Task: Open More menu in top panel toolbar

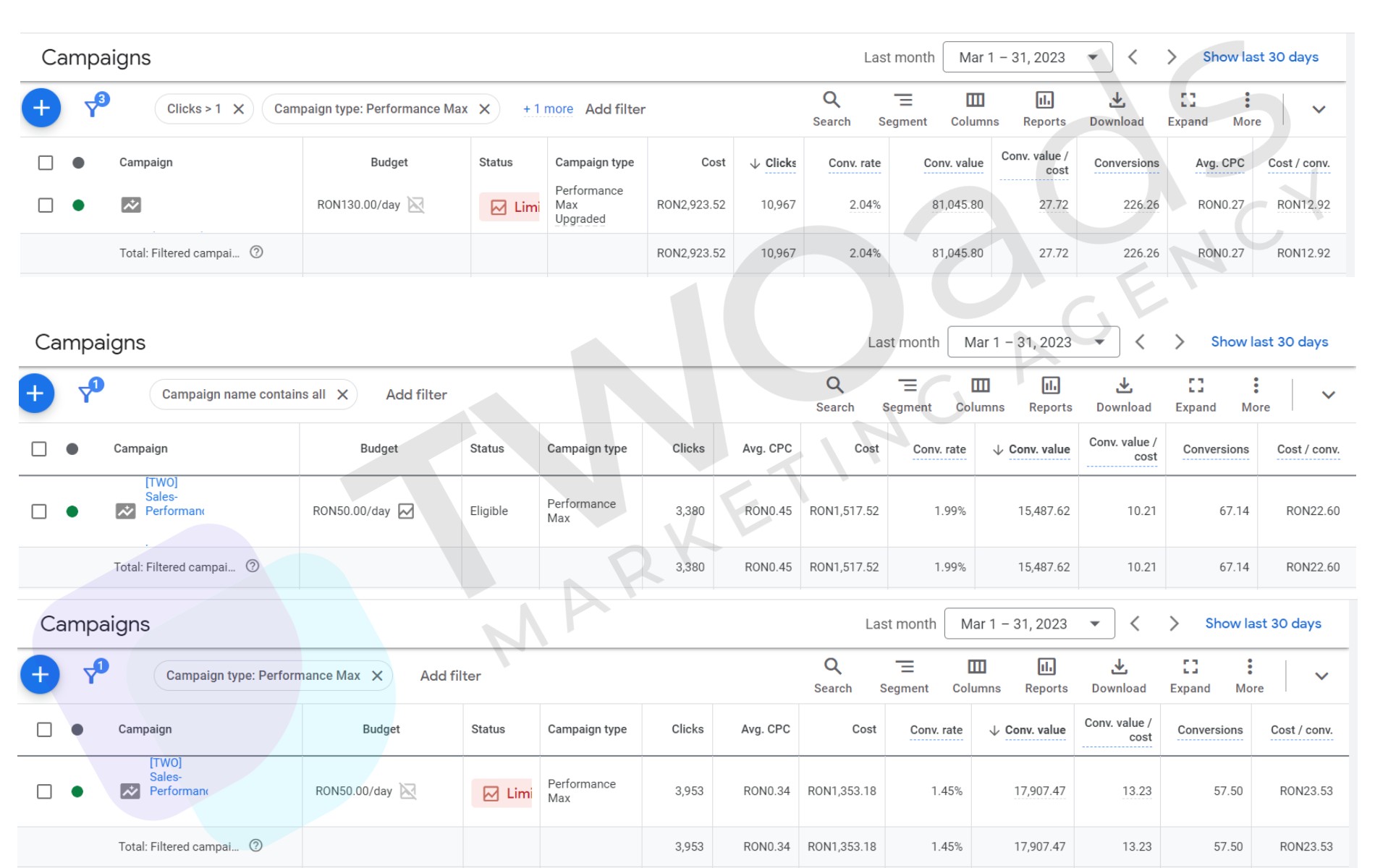Action: pyautogui.click(x=1247, y=109)
